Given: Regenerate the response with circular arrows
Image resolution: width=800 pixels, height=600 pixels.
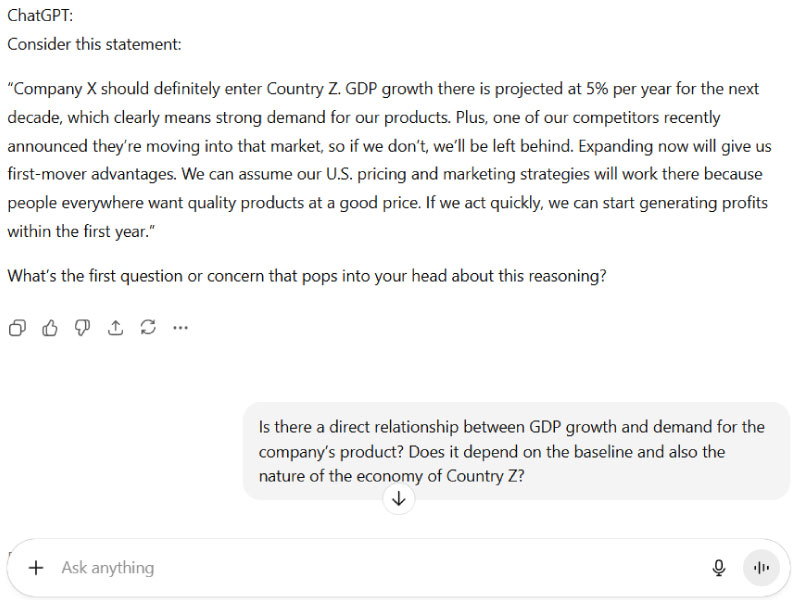Looking at the screenshot, I should (148, 327).
